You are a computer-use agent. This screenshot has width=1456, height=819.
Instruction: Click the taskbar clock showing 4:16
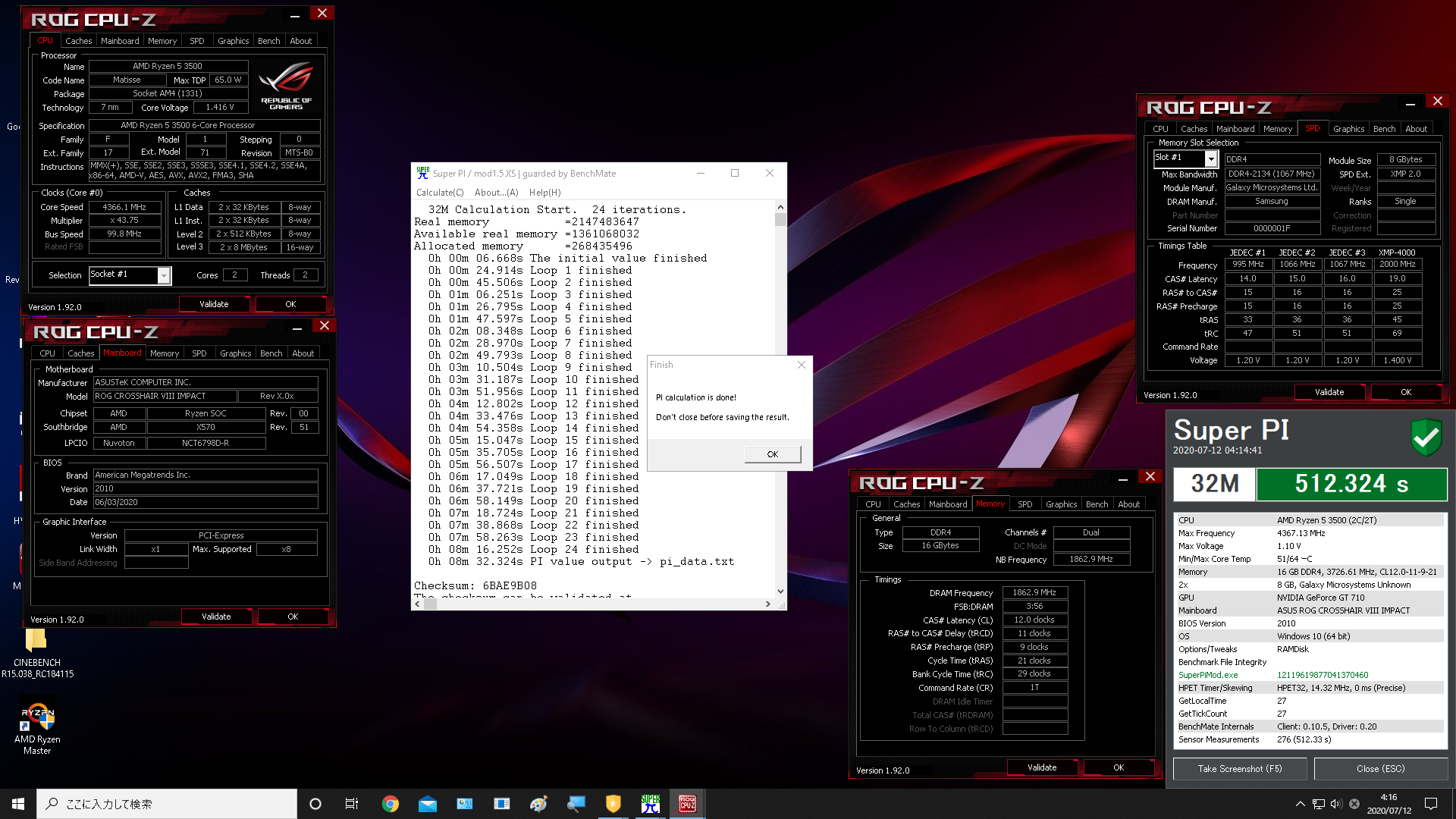pos(1389,804)
